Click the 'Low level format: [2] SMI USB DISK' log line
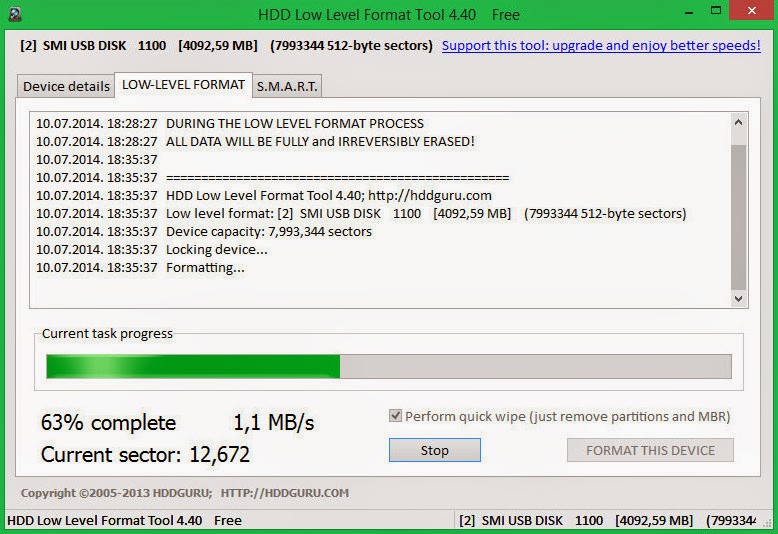The height and width of the screenshot is (534, 778). click(361, 213)
